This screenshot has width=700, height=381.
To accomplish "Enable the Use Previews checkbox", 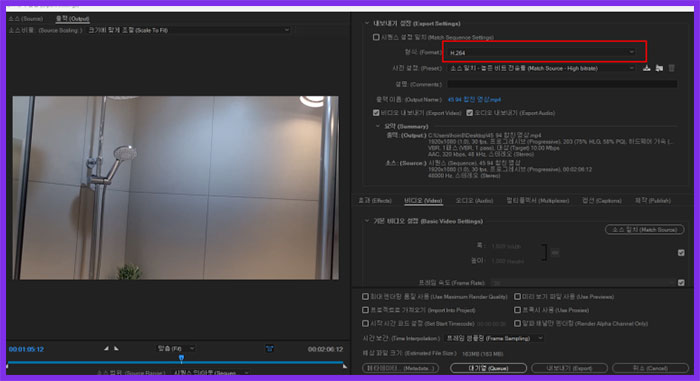I will (x=517, y=297).
